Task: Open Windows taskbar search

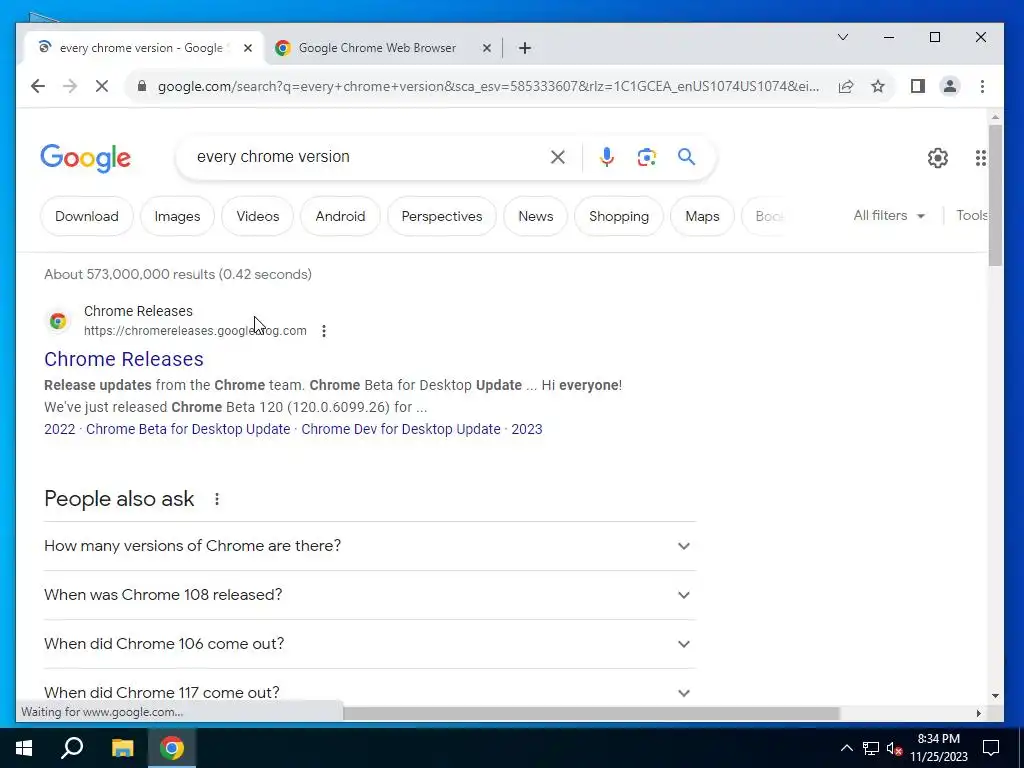Action: point(72,748)
